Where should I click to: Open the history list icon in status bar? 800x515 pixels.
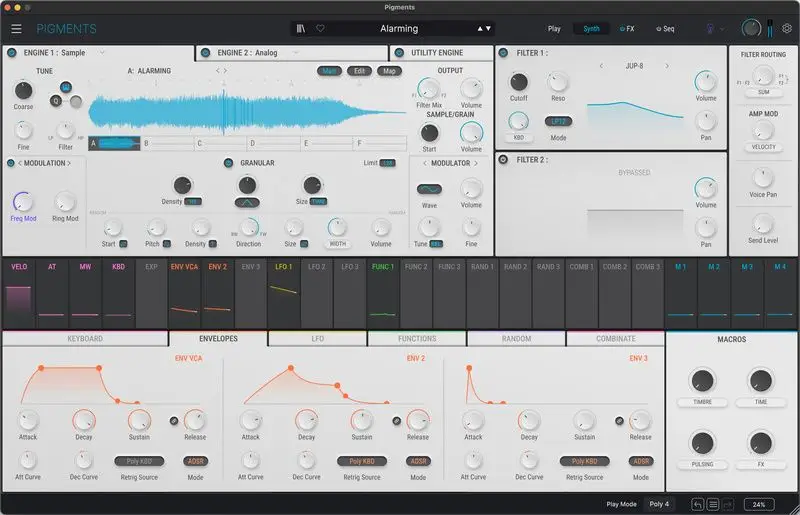[x=713, y=504]
